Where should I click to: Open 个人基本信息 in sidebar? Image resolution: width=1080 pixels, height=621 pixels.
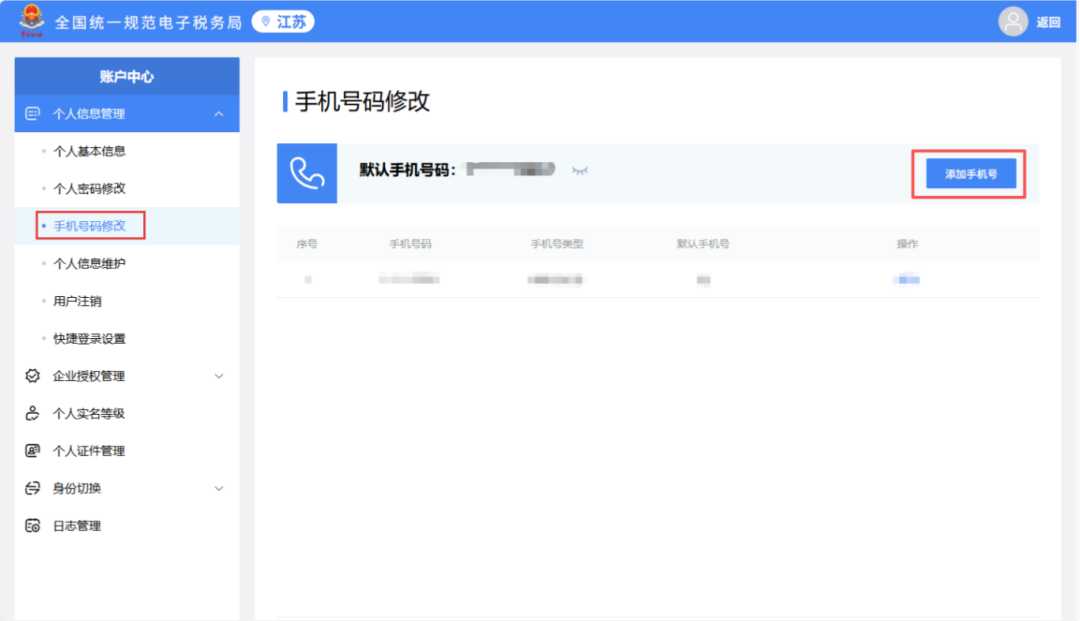89,151
